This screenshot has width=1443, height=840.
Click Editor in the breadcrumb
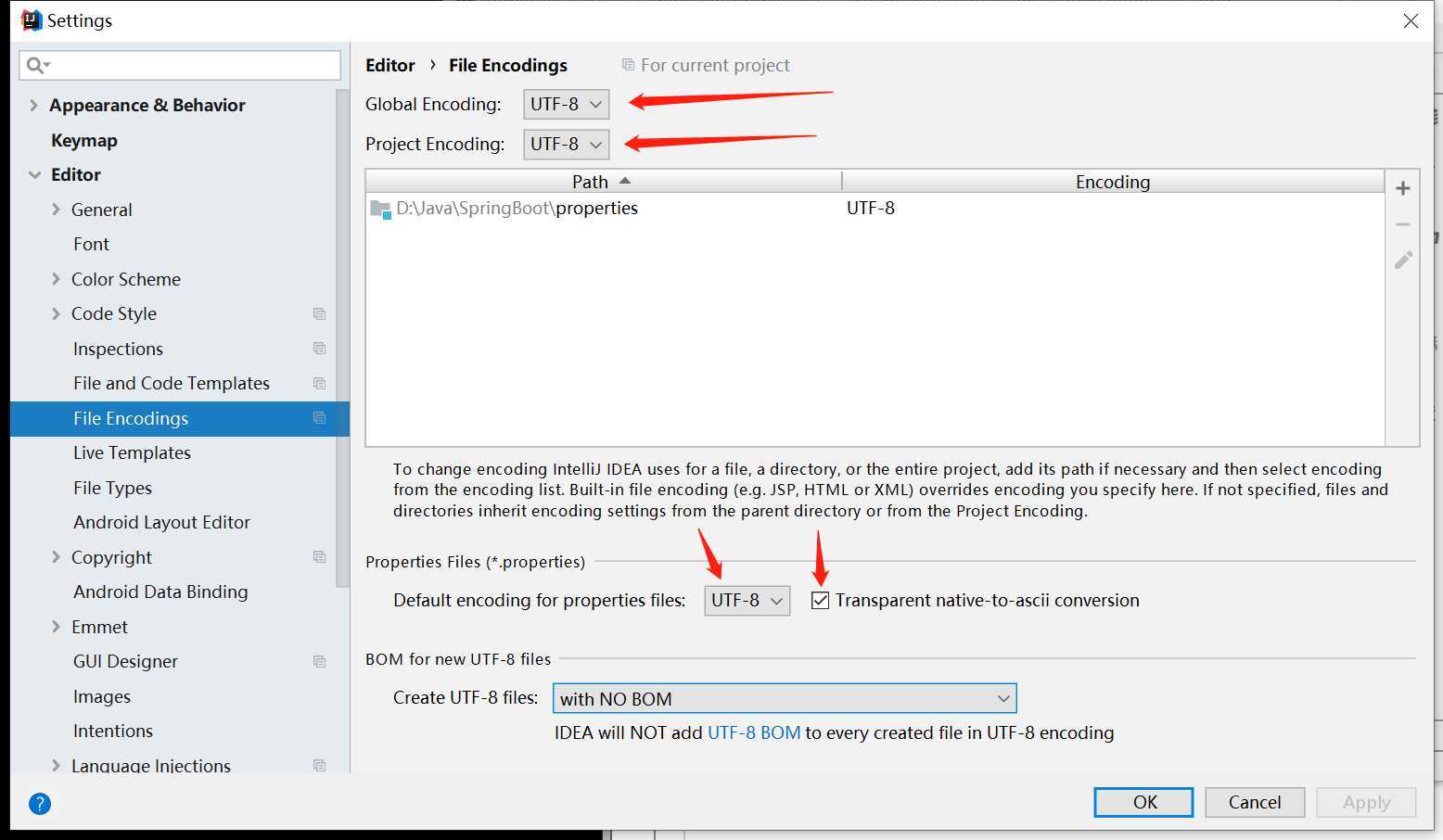390,65
